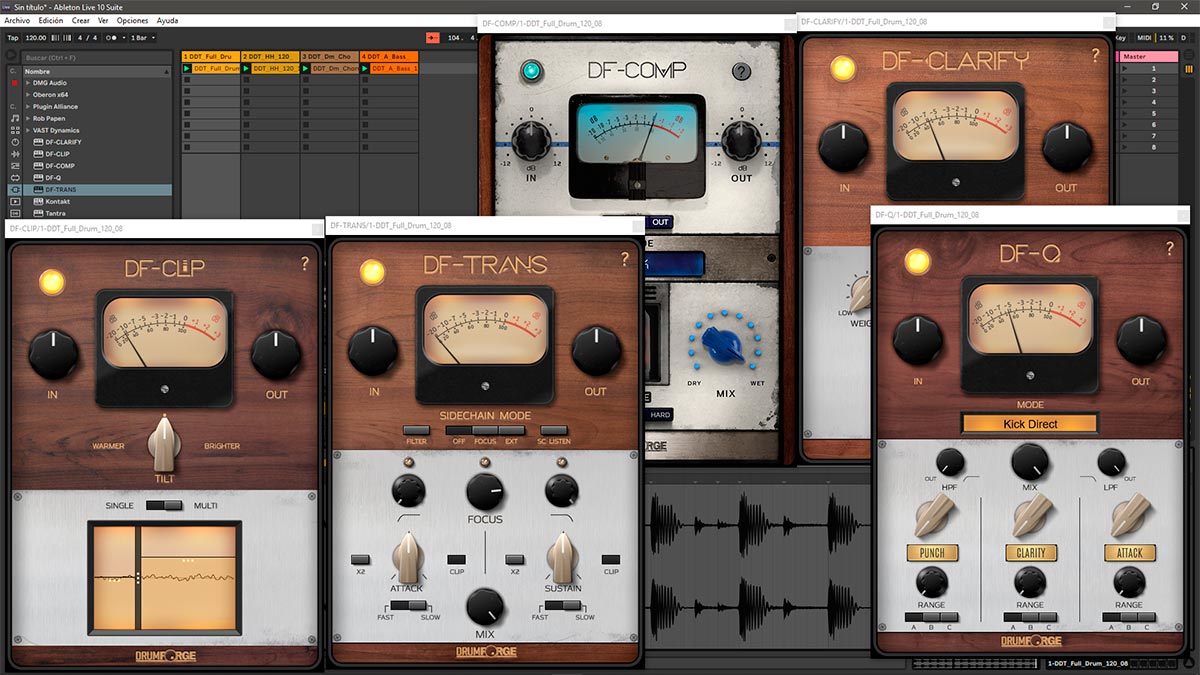Click the DF-TRANS Focus knob
Screen dimensions: 1200x675
click(484, 491)
